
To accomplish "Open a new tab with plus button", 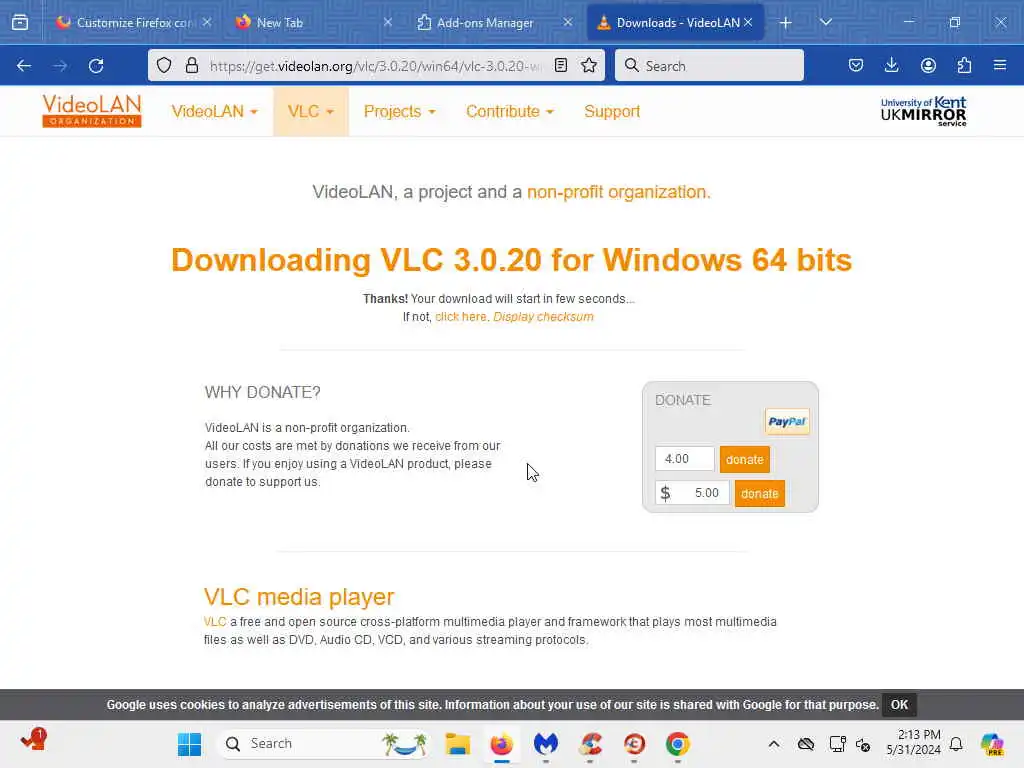I will [786, 23].
